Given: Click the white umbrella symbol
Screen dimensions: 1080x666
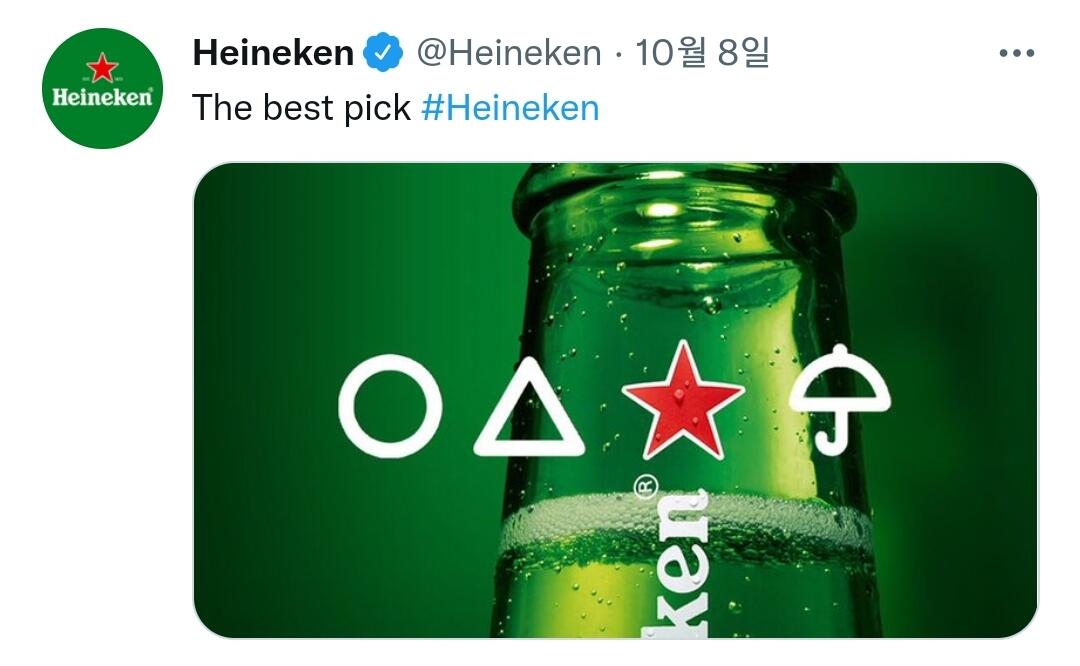Looking at the screenshot, I should [x=839, y=380].
